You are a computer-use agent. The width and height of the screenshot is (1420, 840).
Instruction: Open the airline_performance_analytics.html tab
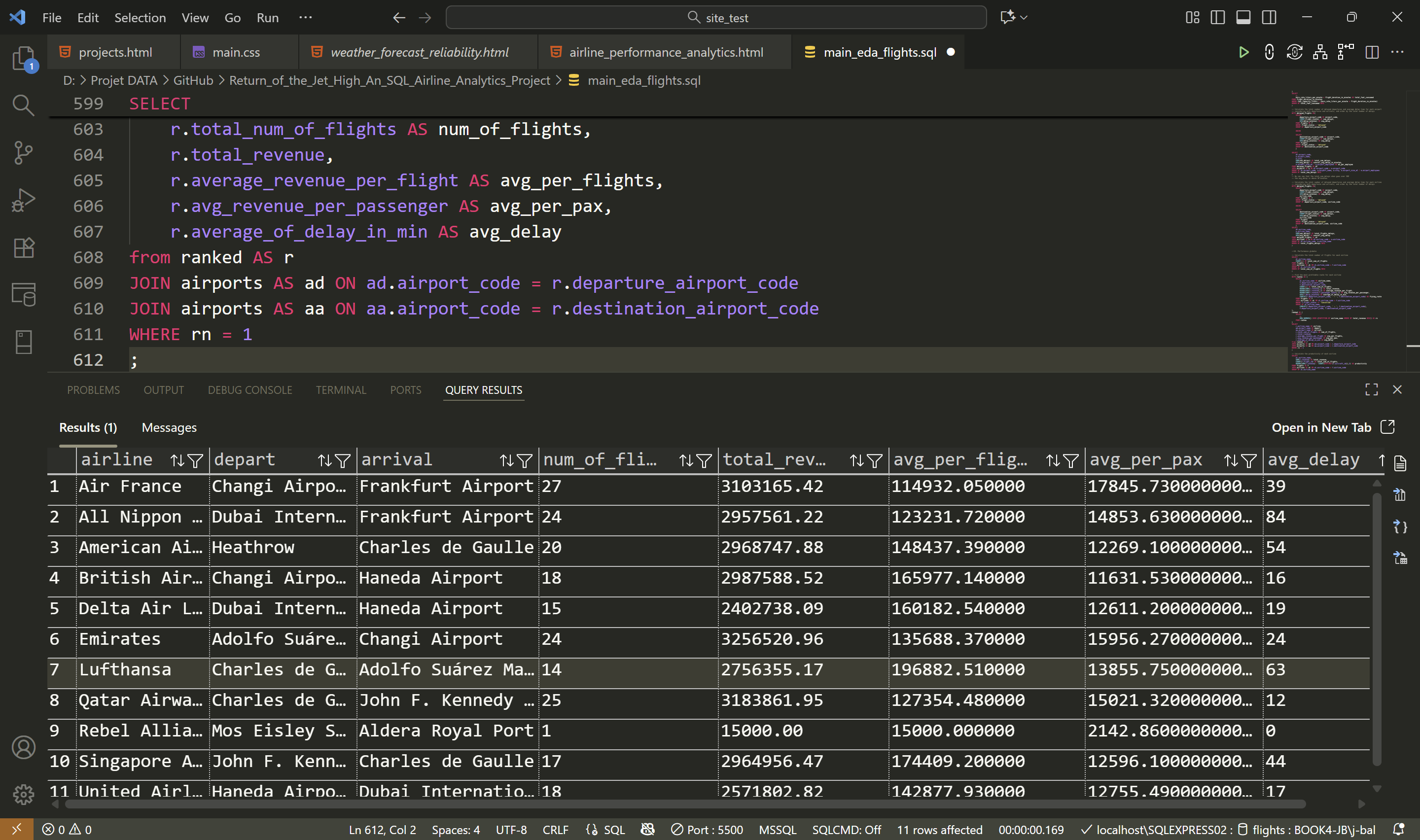[666, 52]
